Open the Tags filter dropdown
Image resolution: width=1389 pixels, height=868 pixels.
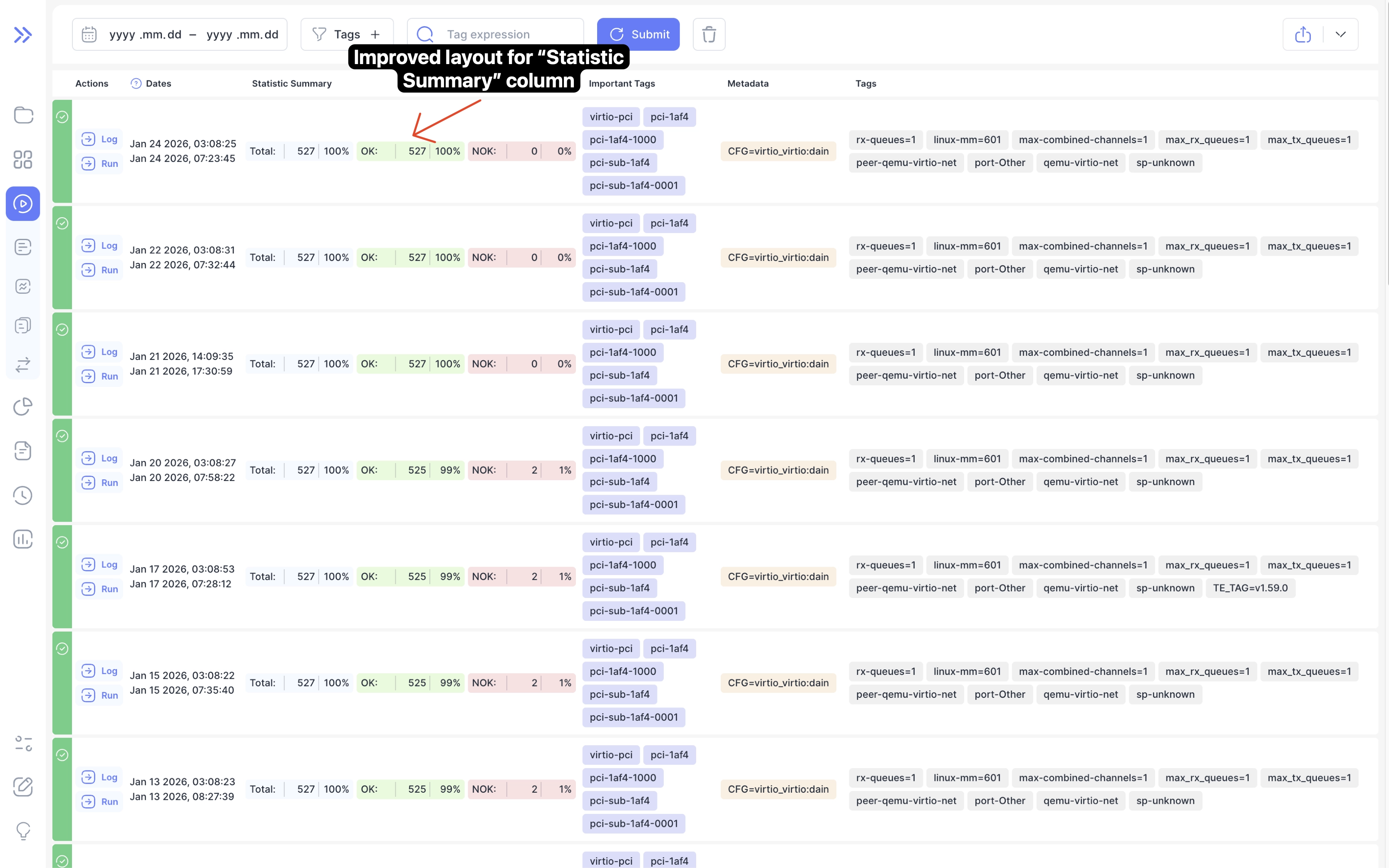347,35
